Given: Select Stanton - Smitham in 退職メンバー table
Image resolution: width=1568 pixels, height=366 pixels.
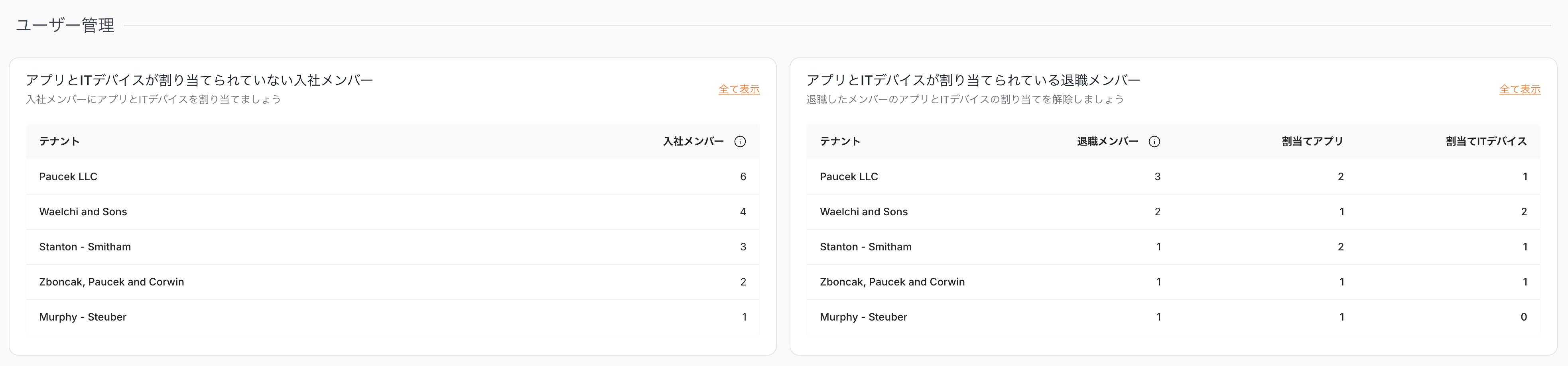Looking at the screenshot, I should pyautogui.click(x=865, y=247).
